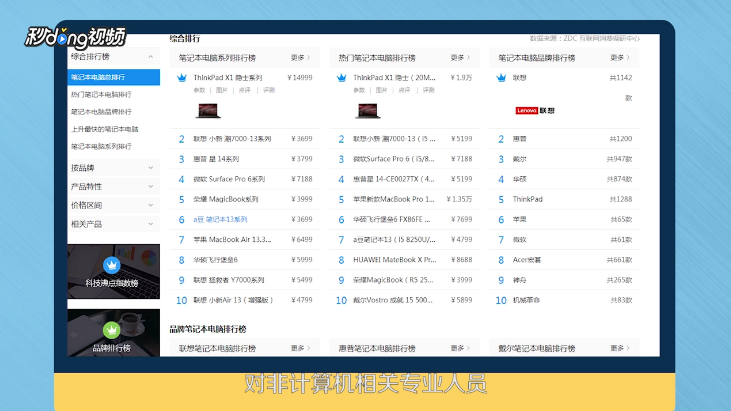The height and width of the screenshot is (411, 731).
Task: Open 更多 for 笔记本电脑系列排行榜
Action: coord(300,58)
